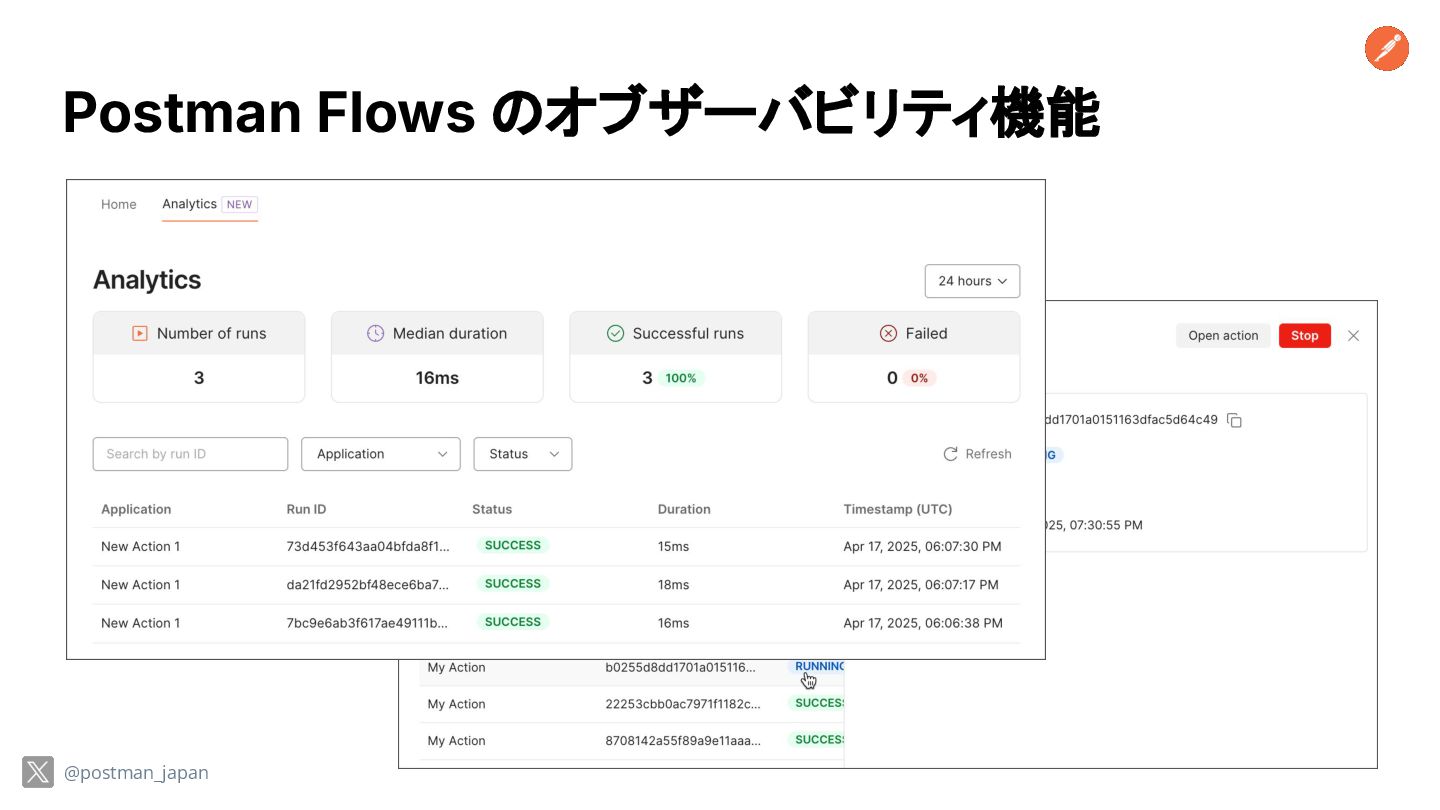Copy the run ID with copy icon
The width and height of the screenshot is (1440, 810).
1235,421
